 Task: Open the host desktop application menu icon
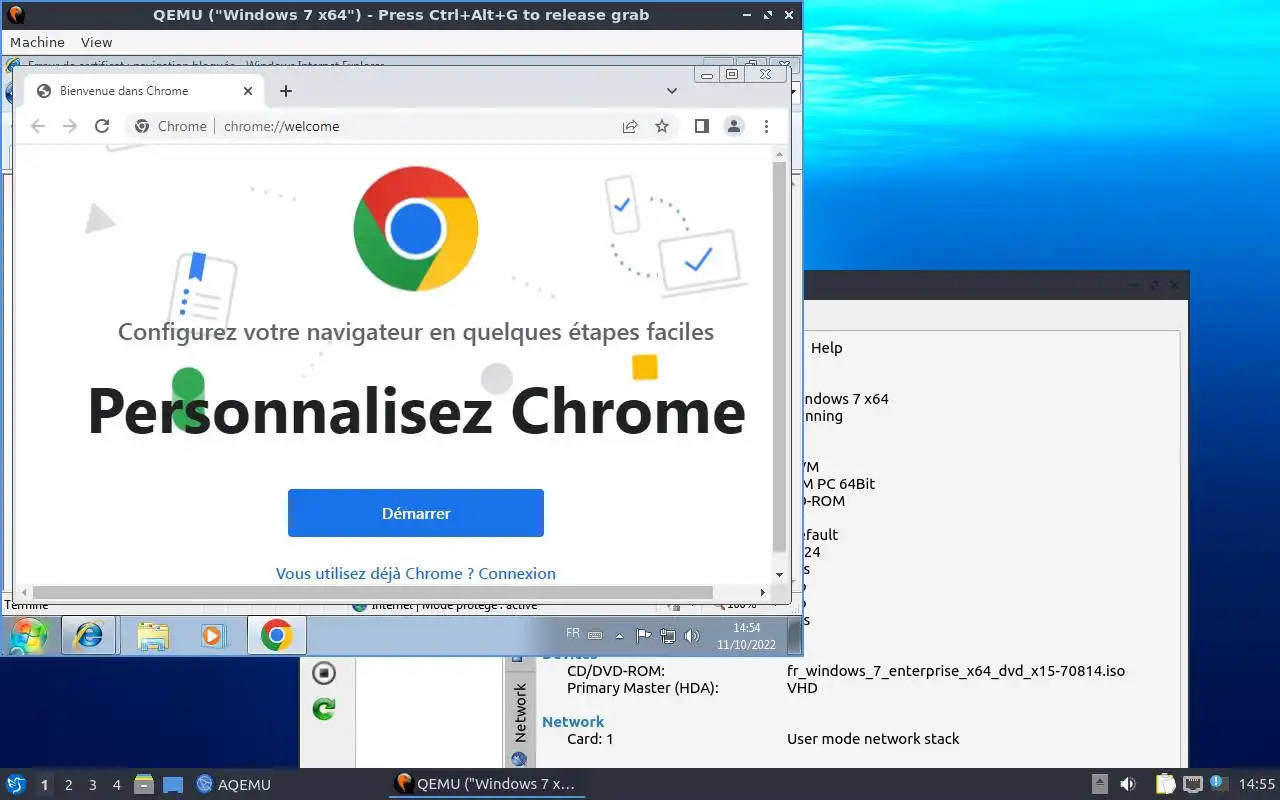point(16,784)
